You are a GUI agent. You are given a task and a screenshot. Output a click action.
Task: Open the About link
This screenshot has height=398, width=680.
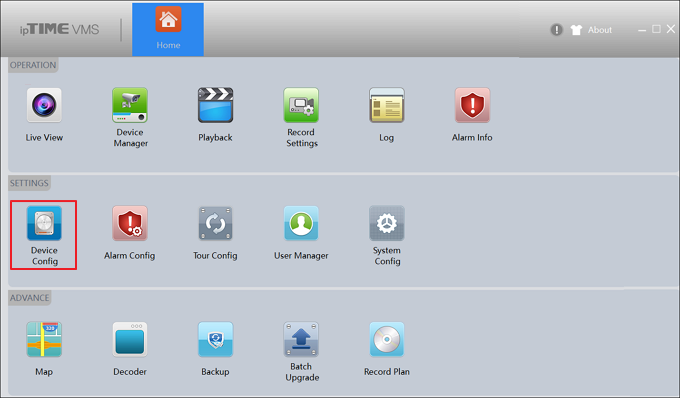pyautogui.click(x=600, y=30)
